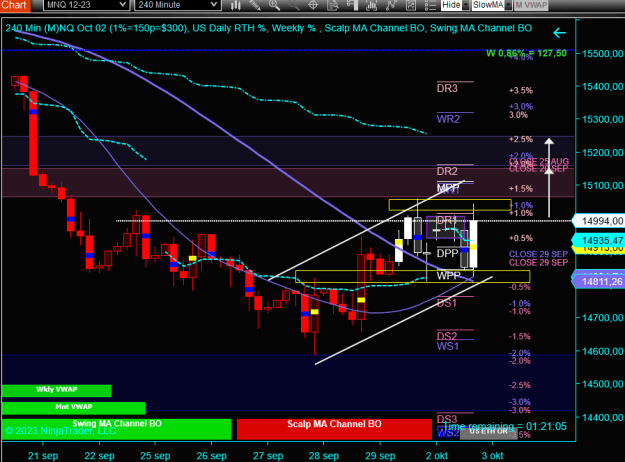Open the Indicators icon
The width and height of the screenshot is (625, 462).
pos(391,5)
